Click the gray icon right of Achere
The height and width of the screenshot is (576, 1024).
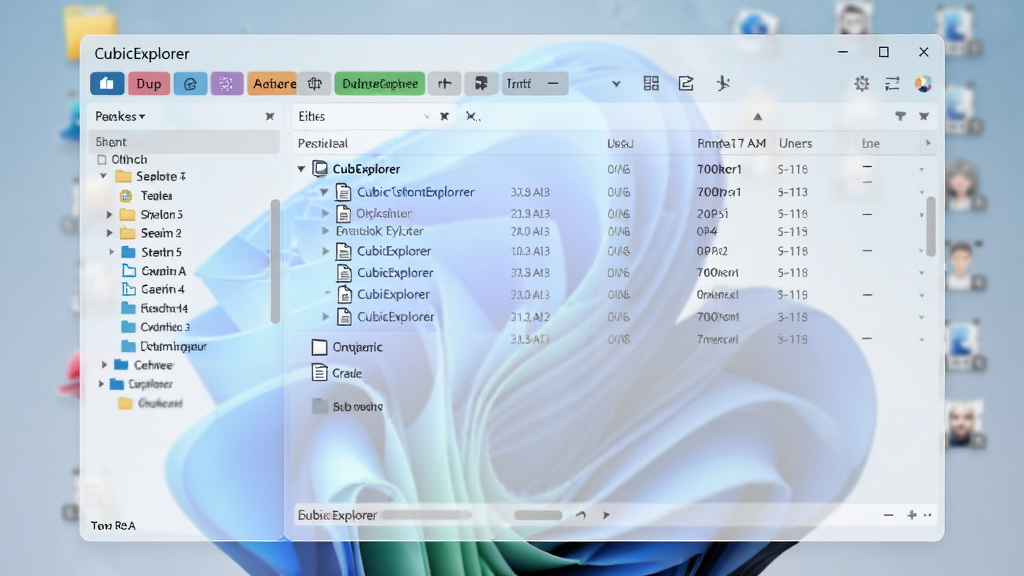click(315, 84)
